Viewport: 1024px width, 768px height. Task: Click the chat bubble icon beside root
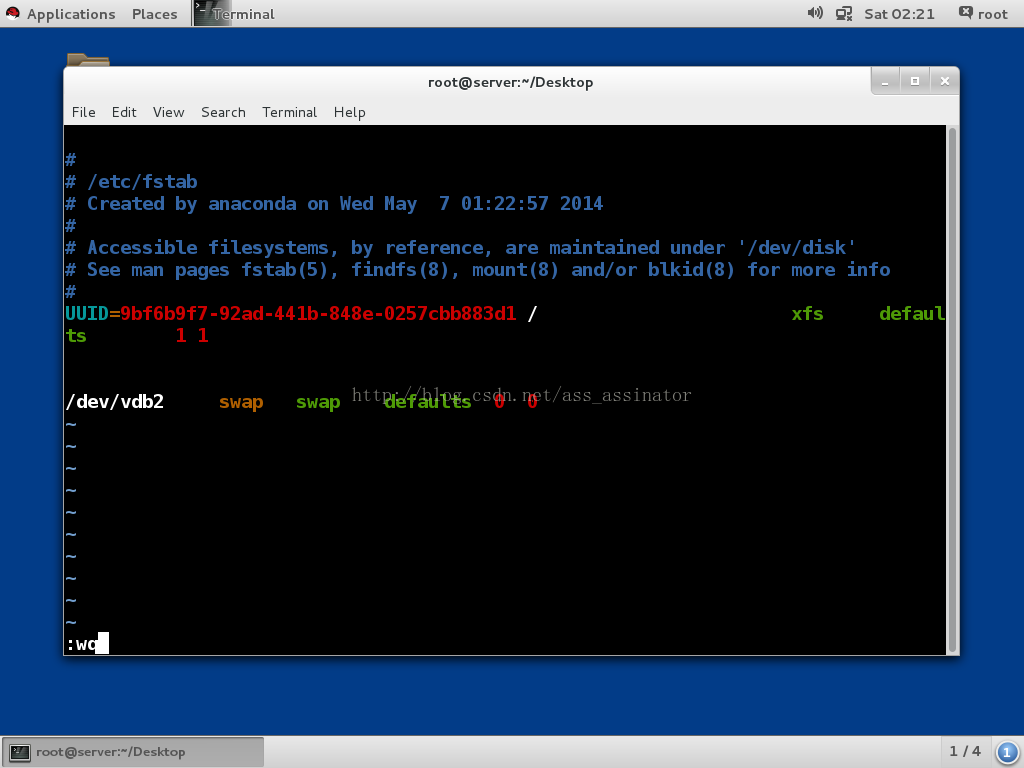[x=965, y=13]
